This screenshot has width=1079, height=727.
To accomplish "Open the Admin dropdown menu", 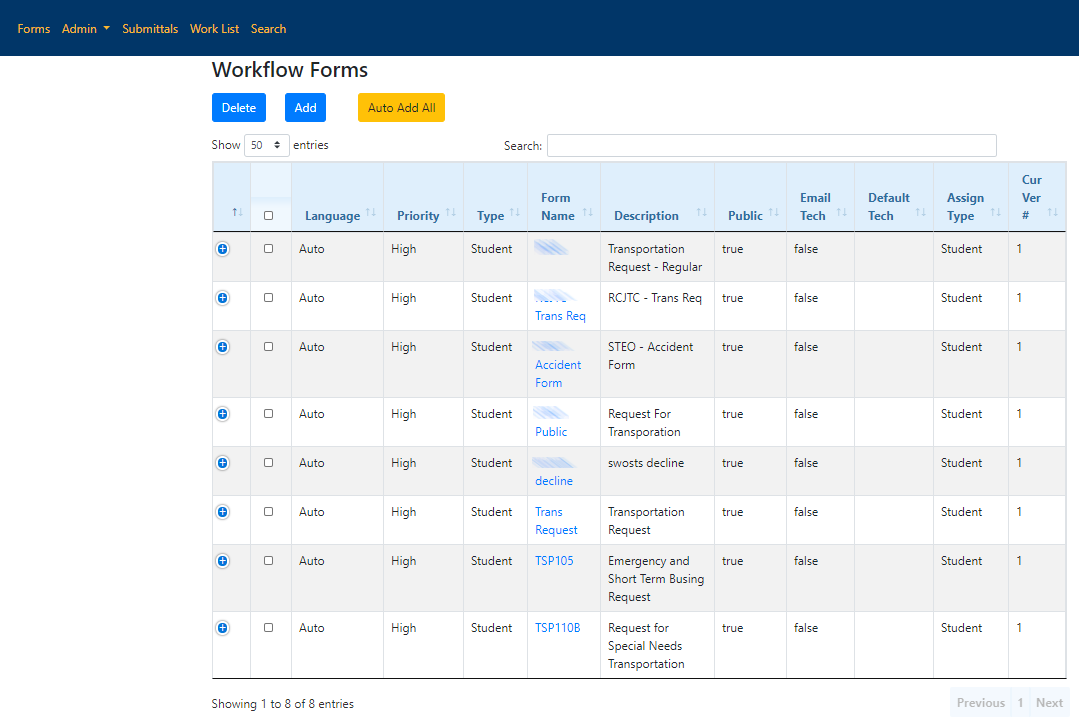I will [x=86, y=29].
